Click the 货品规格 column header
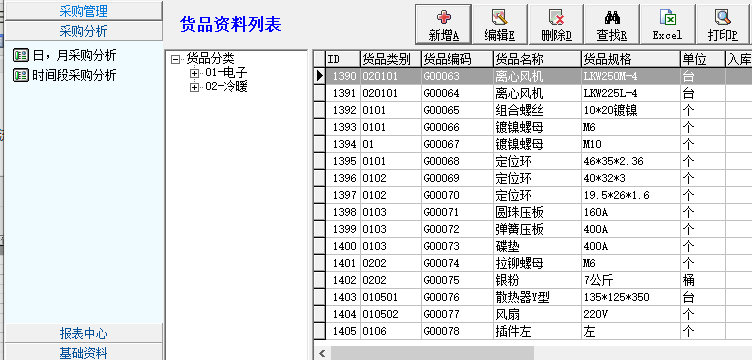This screenshot has width=752, height=360. click(631, 59)
